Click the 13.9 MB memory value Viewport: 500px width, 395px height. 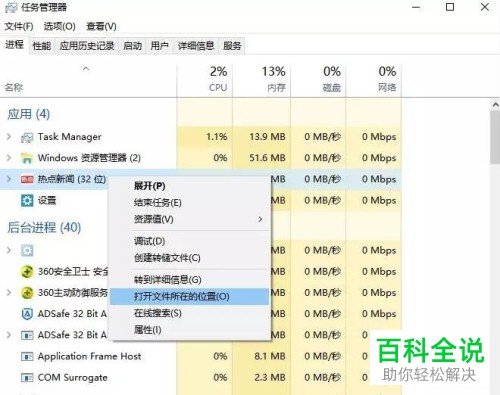point(267,137)
